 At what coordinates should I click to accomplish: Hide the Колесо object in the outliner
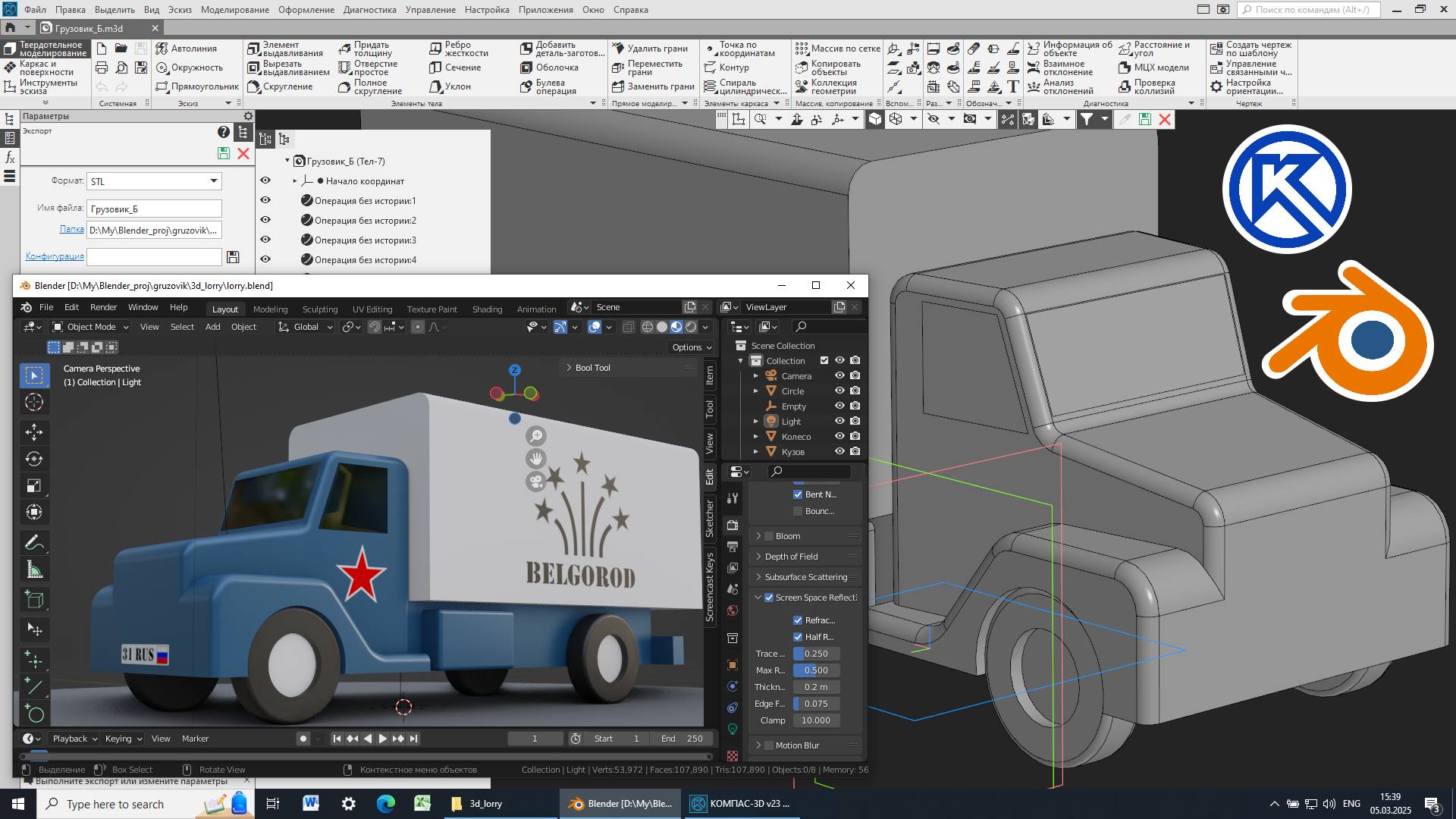(x=839, y=436)
